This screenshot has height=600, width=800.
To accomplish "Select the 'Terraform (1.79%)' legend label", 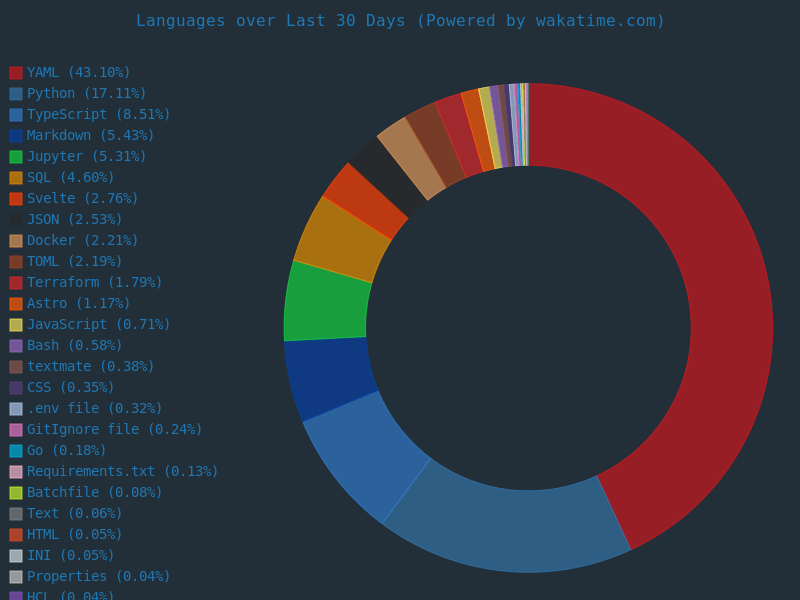I will [94, 282].
